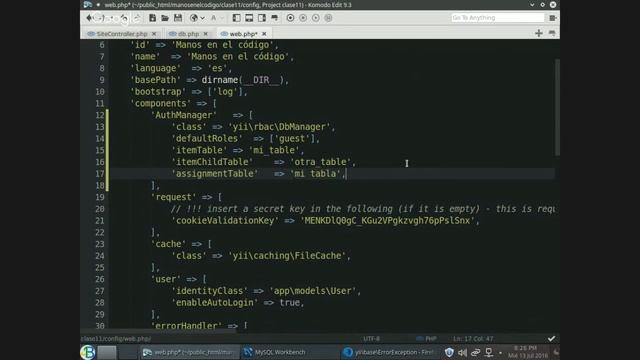The height and width of the screenshot is (360, 640).
Task: Open the tab list icon right of plus
Action: (x=552, y=33)
